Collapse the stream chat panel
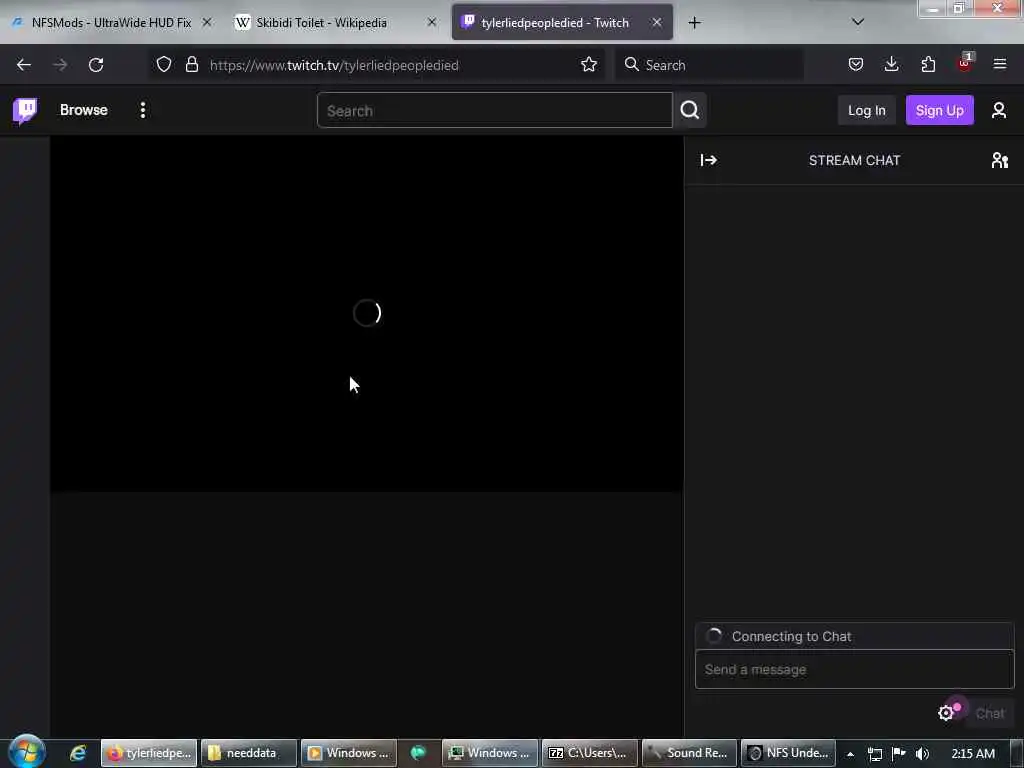Viewport: 1024px width, 768px height. pos(709,161)
